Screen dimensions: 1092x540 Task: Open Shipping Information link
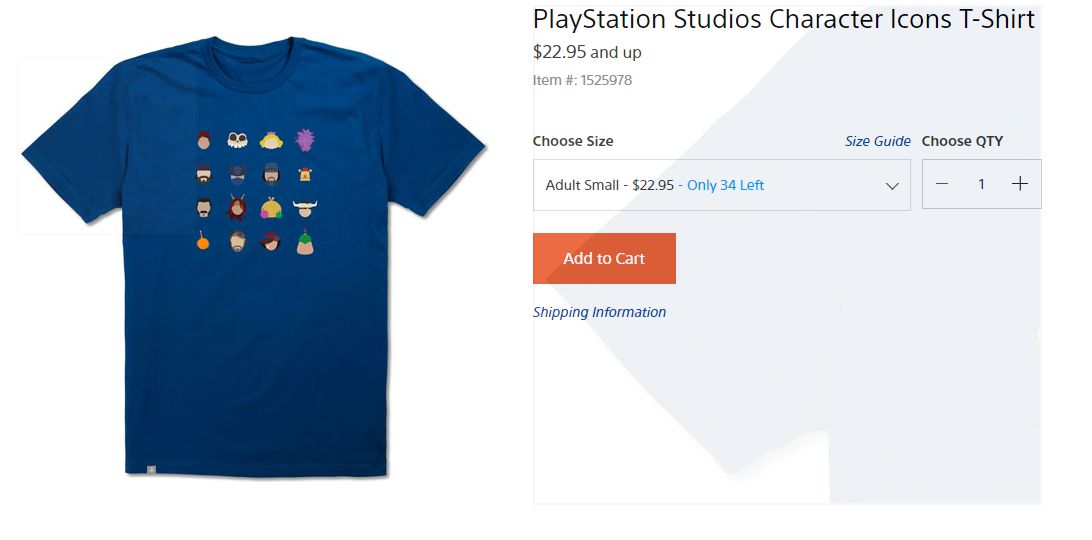[x=599, y=312]
